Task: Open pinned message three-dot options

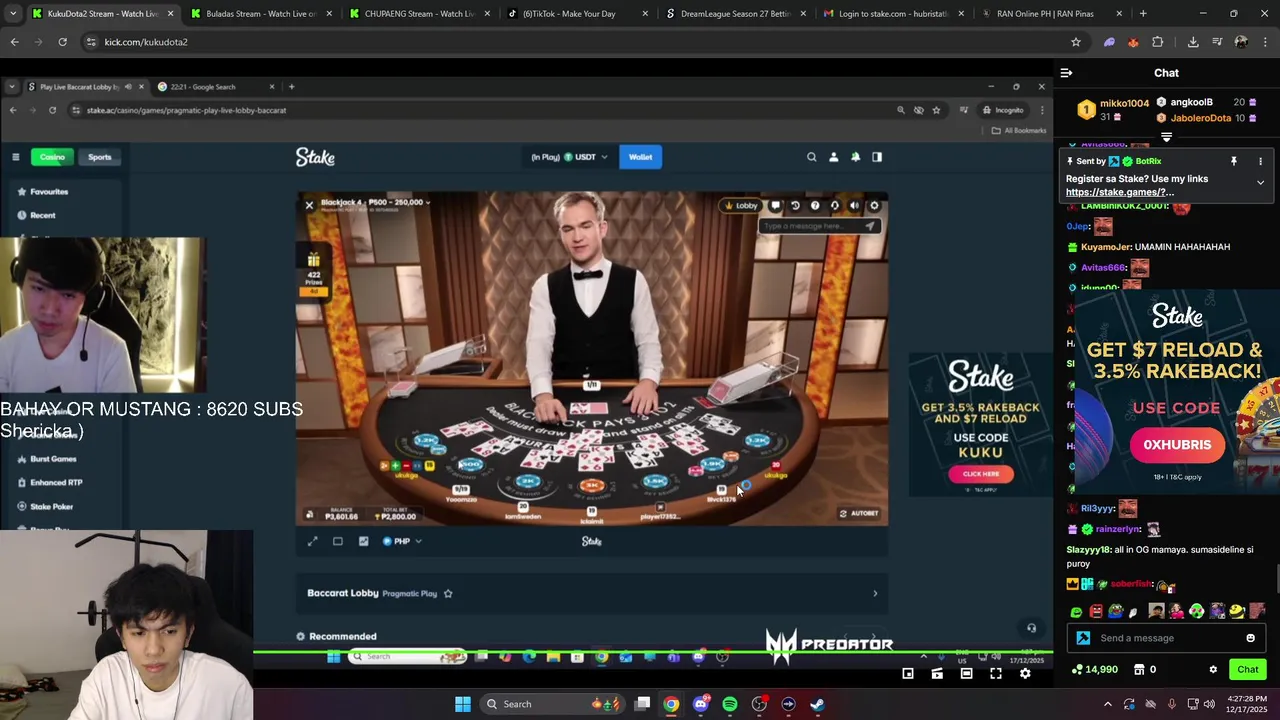Action: point(1260,161)
